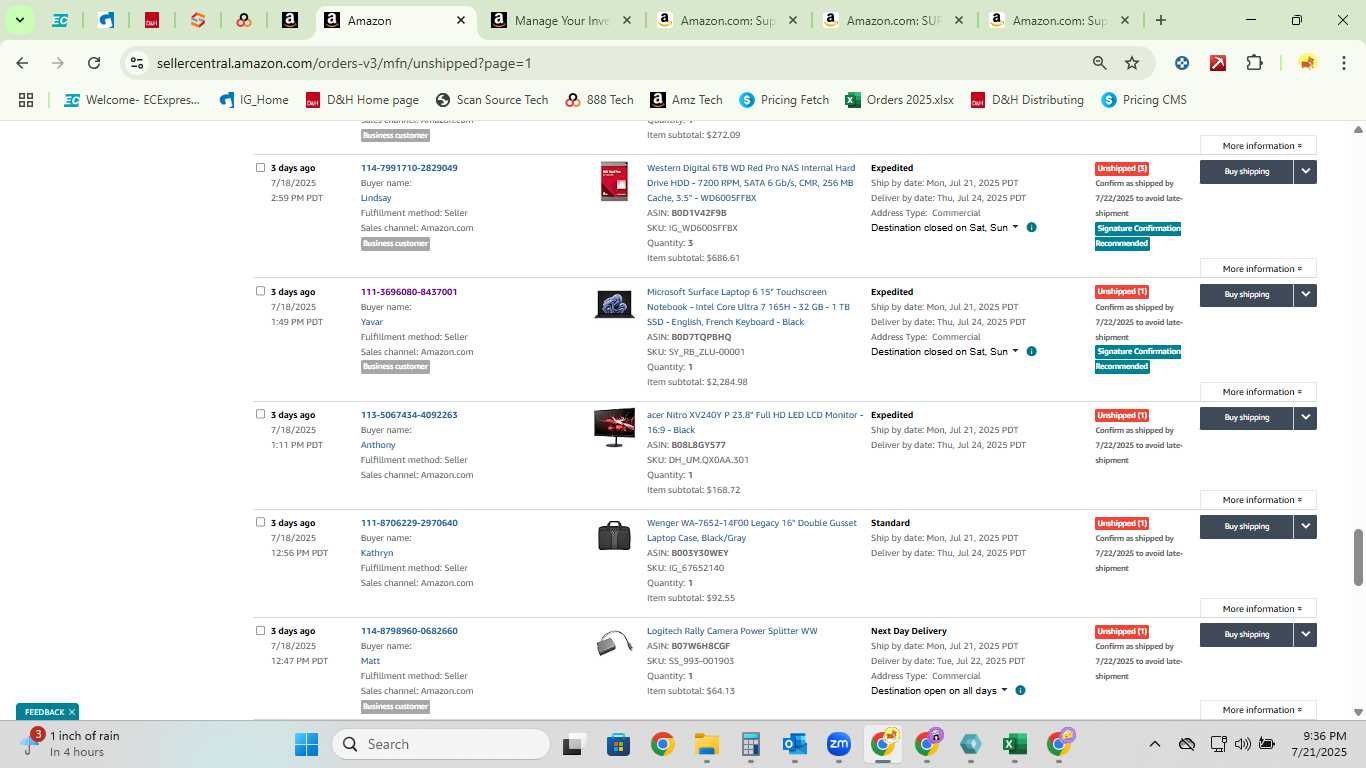This screenshot has width=1366, height=768.
Task: Open D&H Home page bookmark
Action: click(362, 100)
